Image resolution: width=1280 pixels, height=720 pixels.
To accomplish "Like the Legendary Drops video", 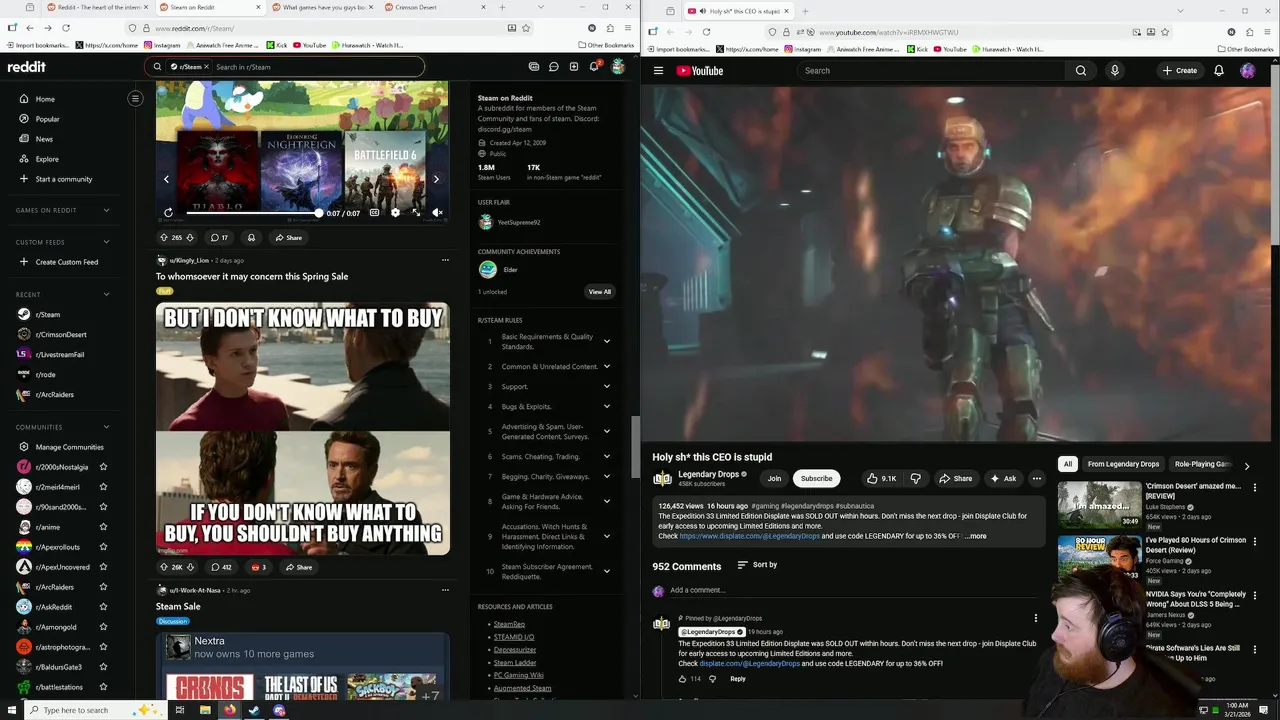I will [x=881, y=478].
